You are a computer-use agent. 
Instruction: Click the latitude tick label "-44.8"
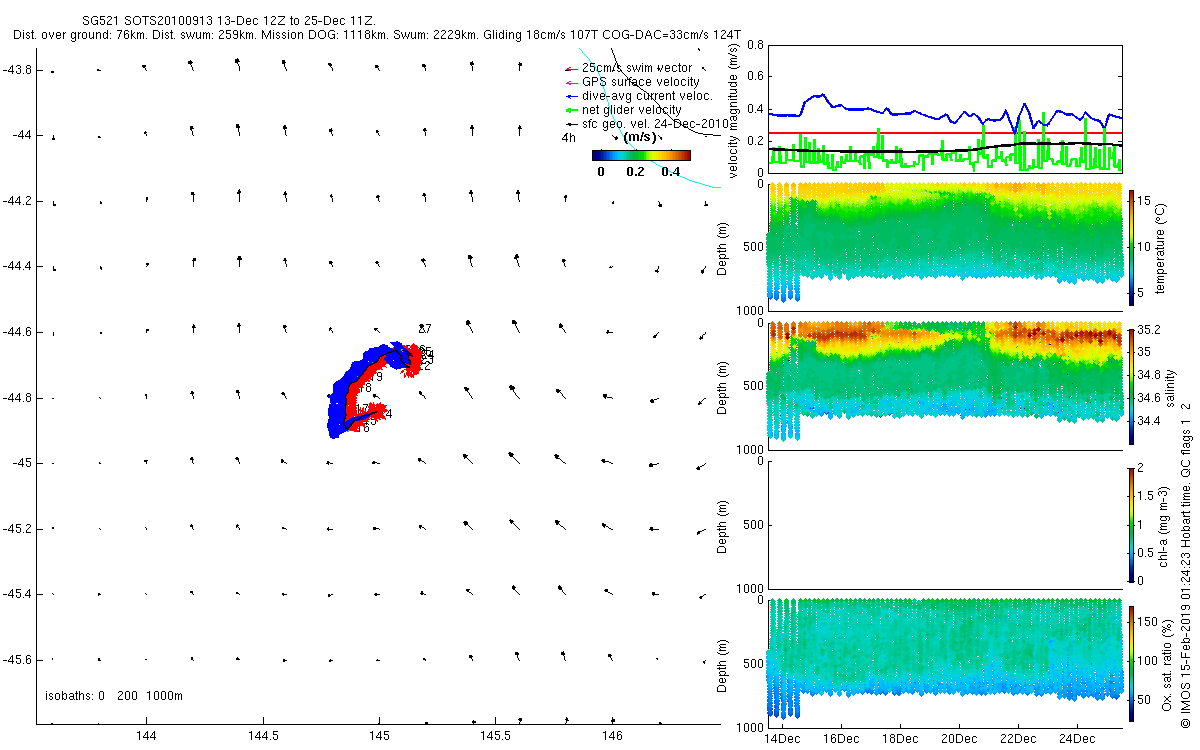pos(18,398)
